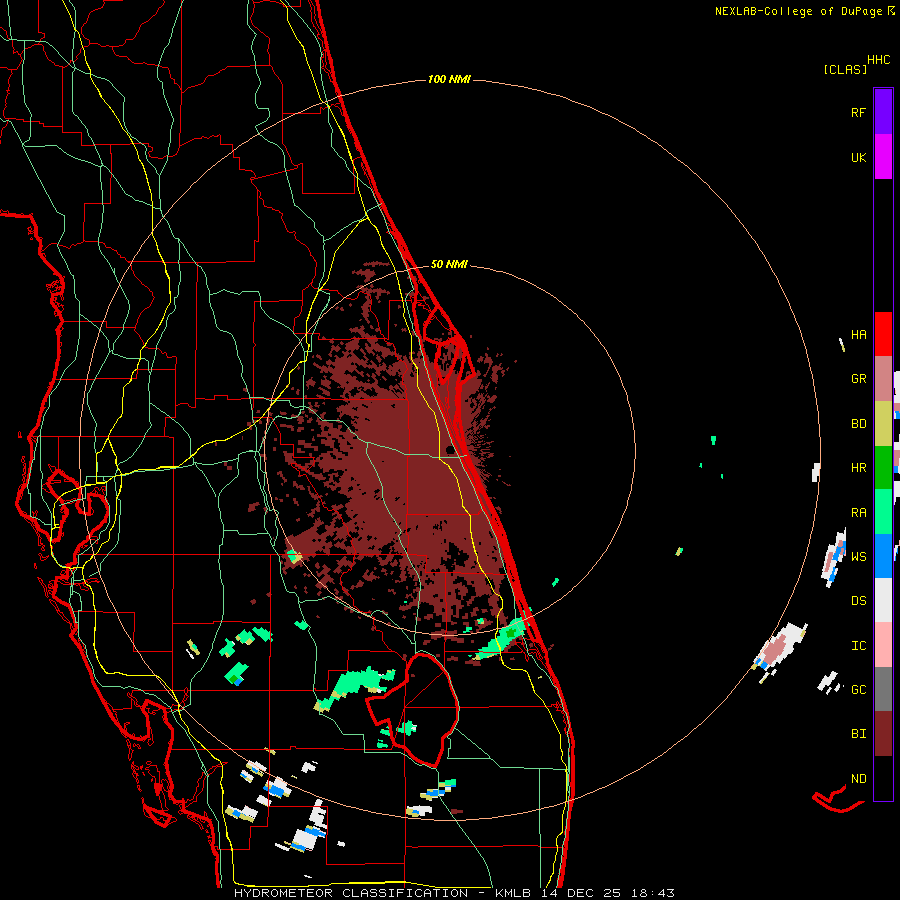Click the UK magenta legend swatch
This screenshot has width=900, height=900.
click(x=883, y=157)
